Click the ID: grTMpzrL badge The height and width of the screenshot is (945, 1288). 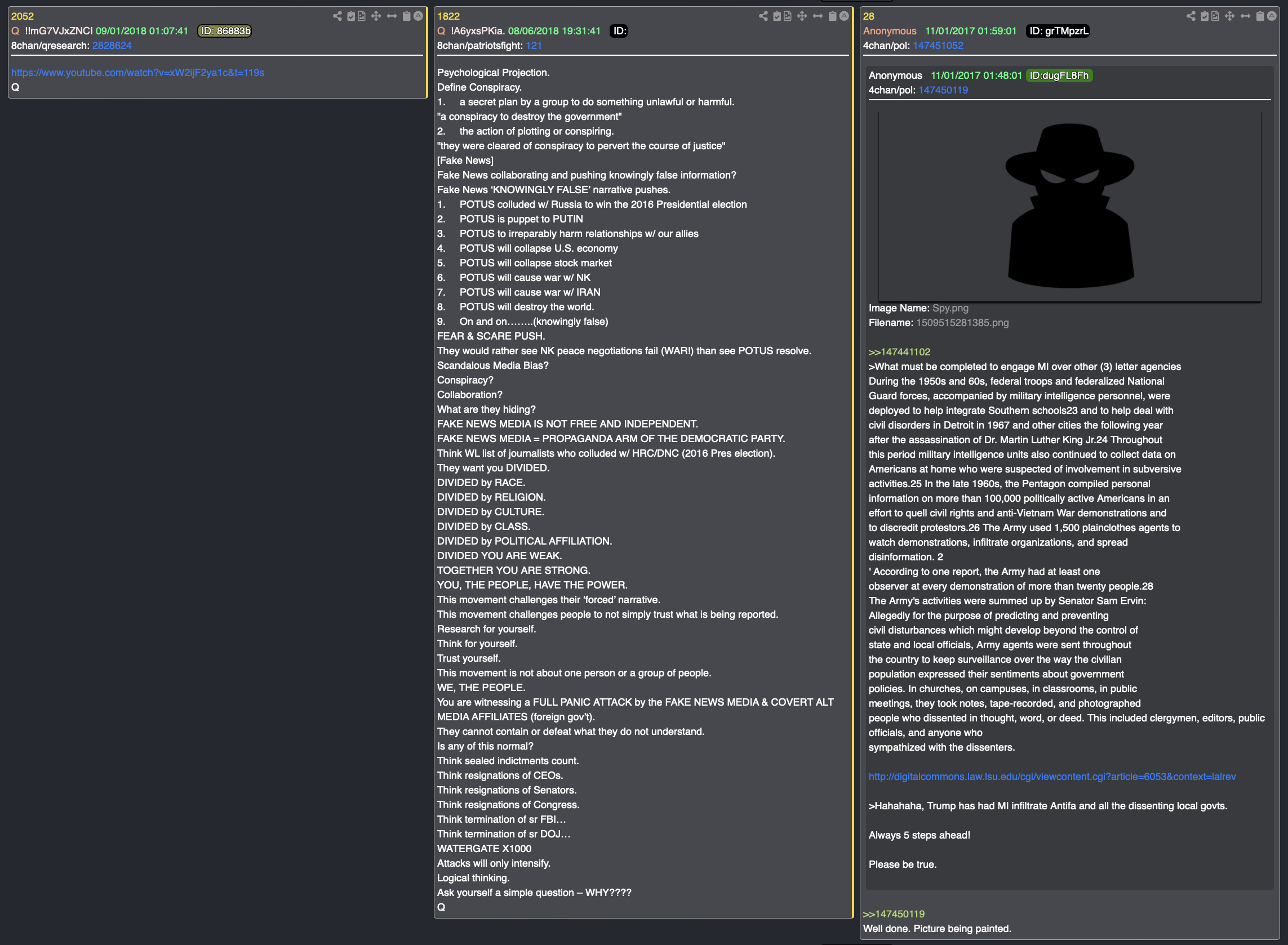tap(1058, 31)
